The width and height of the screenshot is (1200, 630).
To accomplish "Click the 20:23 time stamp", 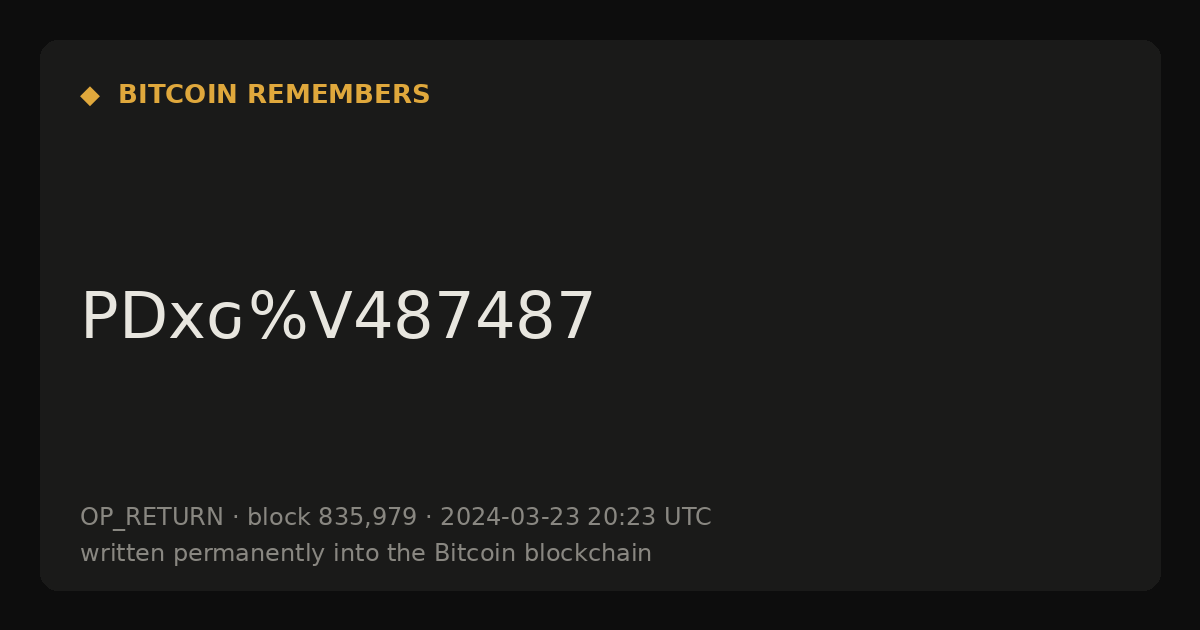I will coord(621,517).
